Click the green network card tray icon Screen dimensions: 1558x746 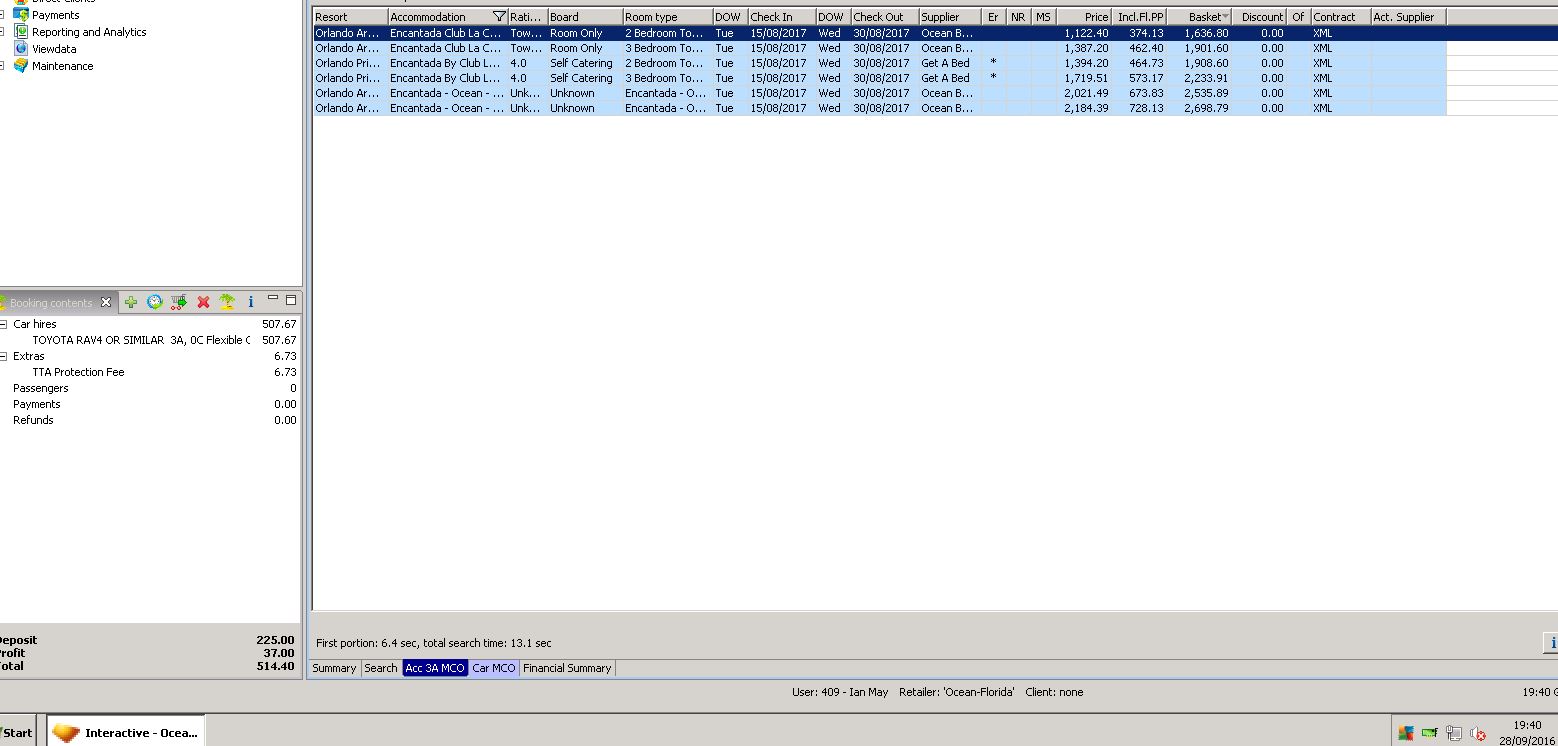[1429, 733]
